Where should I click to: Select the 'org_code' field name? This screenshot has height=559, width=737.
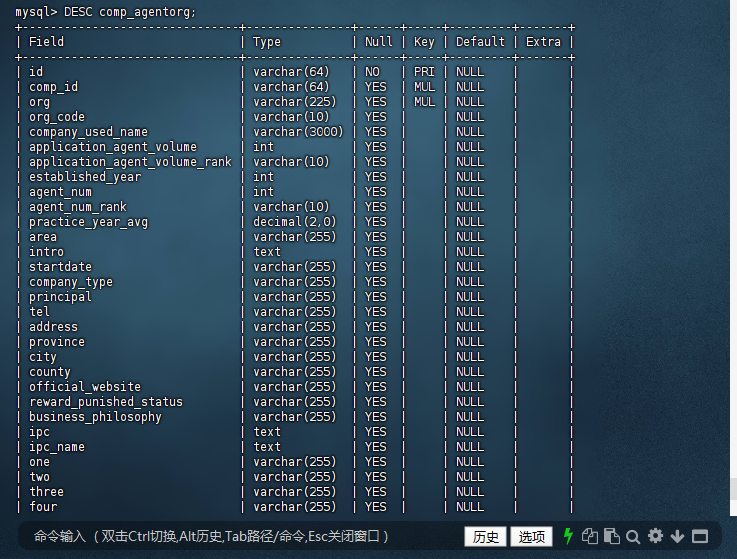pos(57,117)
